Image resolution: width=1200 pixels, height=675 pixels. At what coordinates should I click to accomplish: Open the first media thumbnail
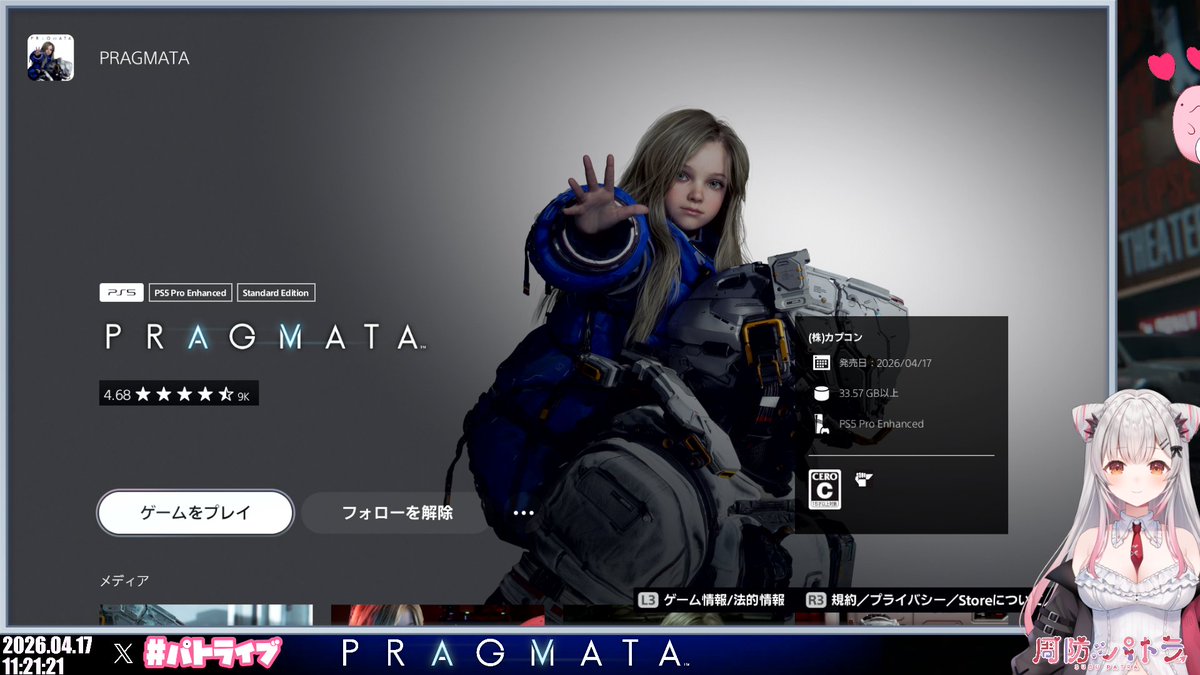(x=206, y=615)
